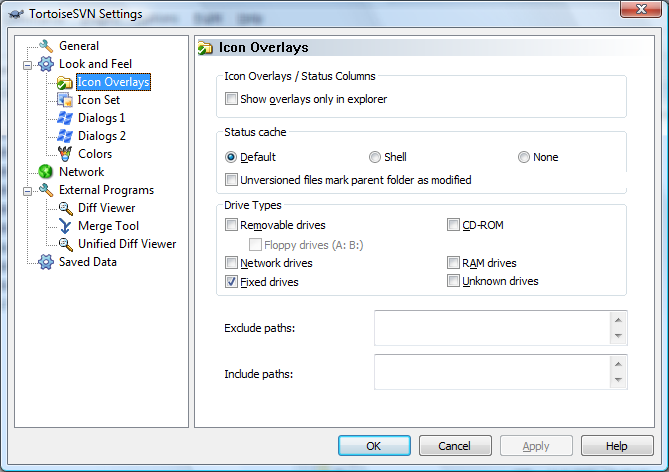This screenshot has height=472, width=669.
Task: Open the Merge Tool settings page
Action: point(108,226)
